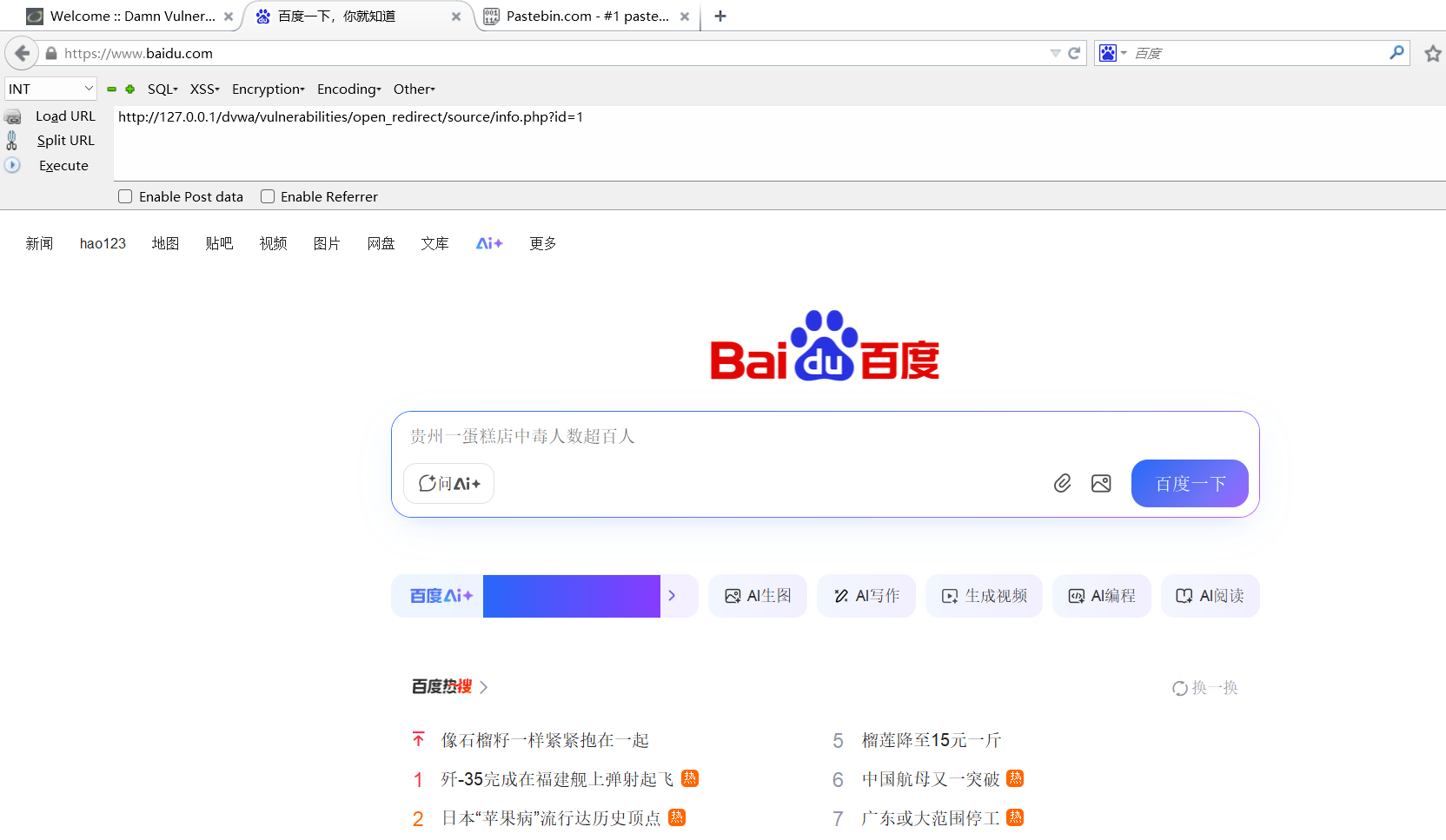Click the Ai+ icon in top navigation
The width and height of the screenshot is (1446, 840).
tap(489, 243)
